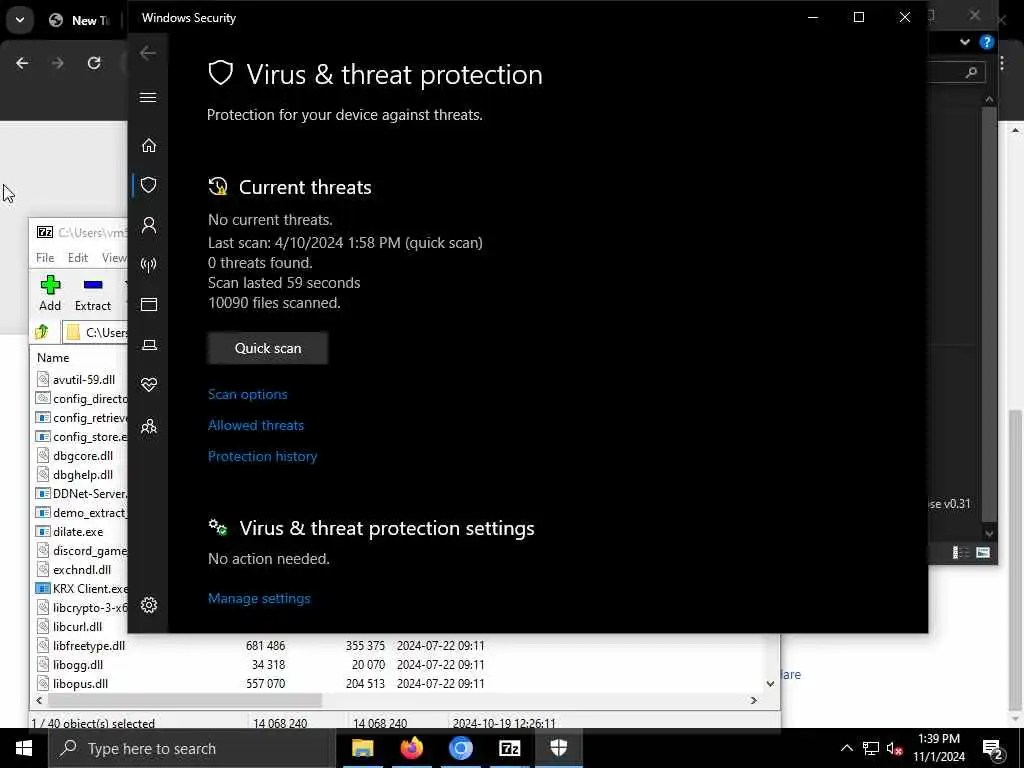Open Protection history link

click(x=263, y=456)
